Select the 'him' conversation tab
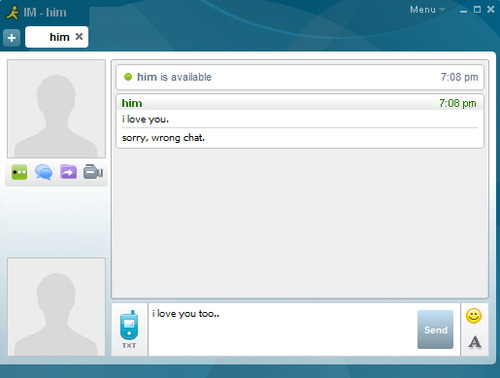This screenshot has height=378, width=500. click(57, 37)
